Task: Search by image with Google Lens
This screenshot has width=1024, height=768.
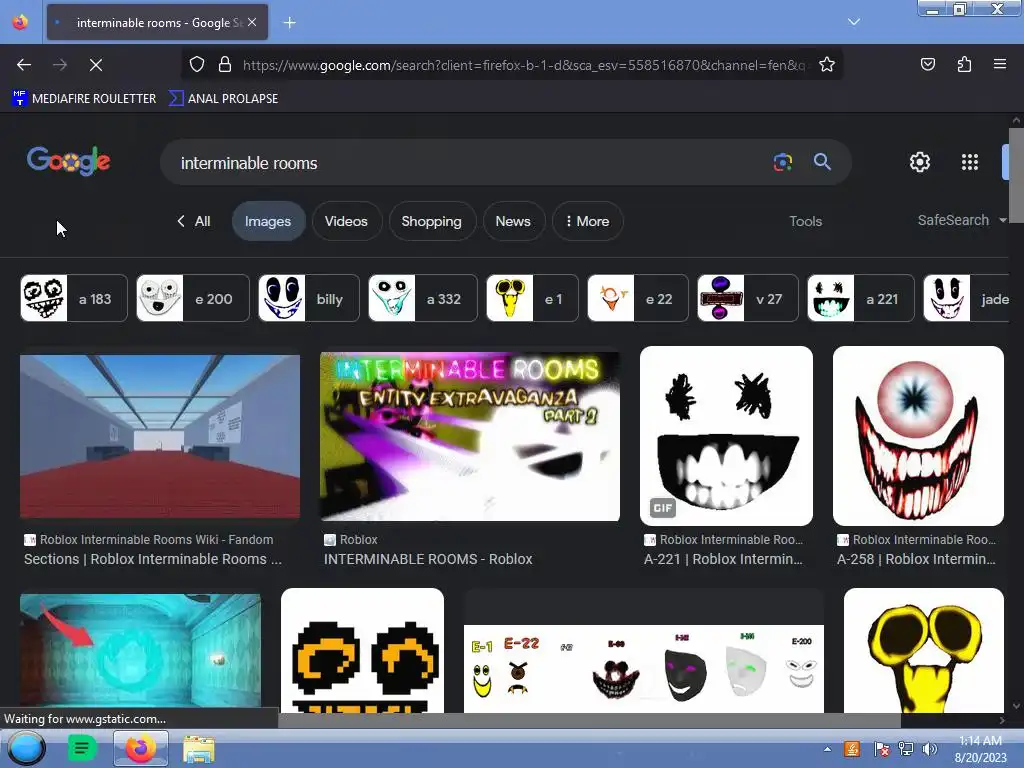Action: pos(782,162)
